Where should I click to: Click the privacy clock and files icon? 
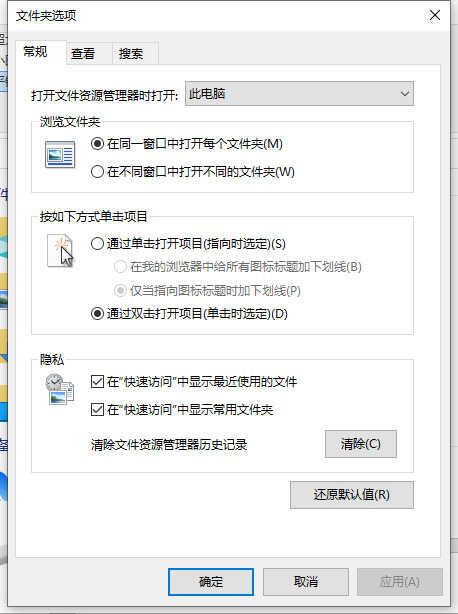[x=60, y=389]
